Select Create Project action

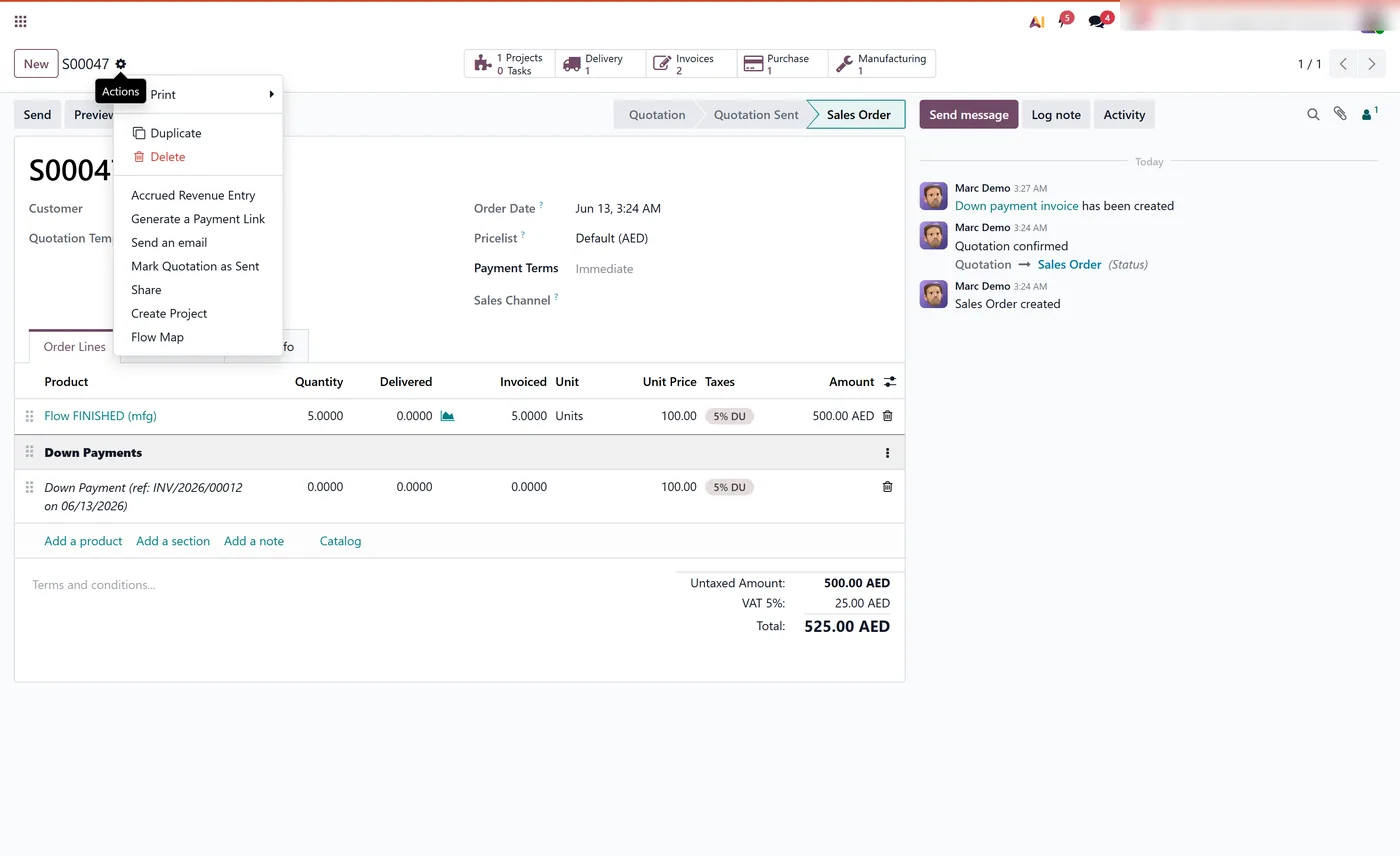(198, 313)
